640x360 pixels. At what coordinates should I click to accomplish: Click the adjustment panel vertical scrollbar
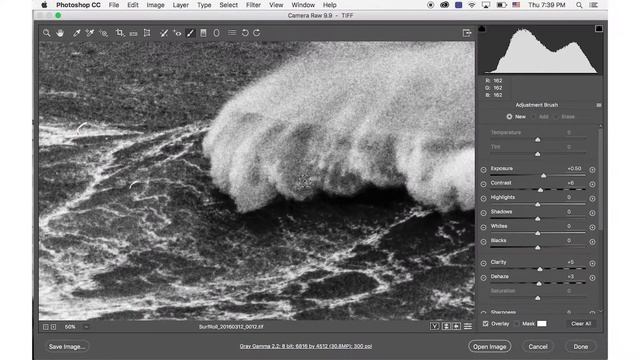coord(600,180)
